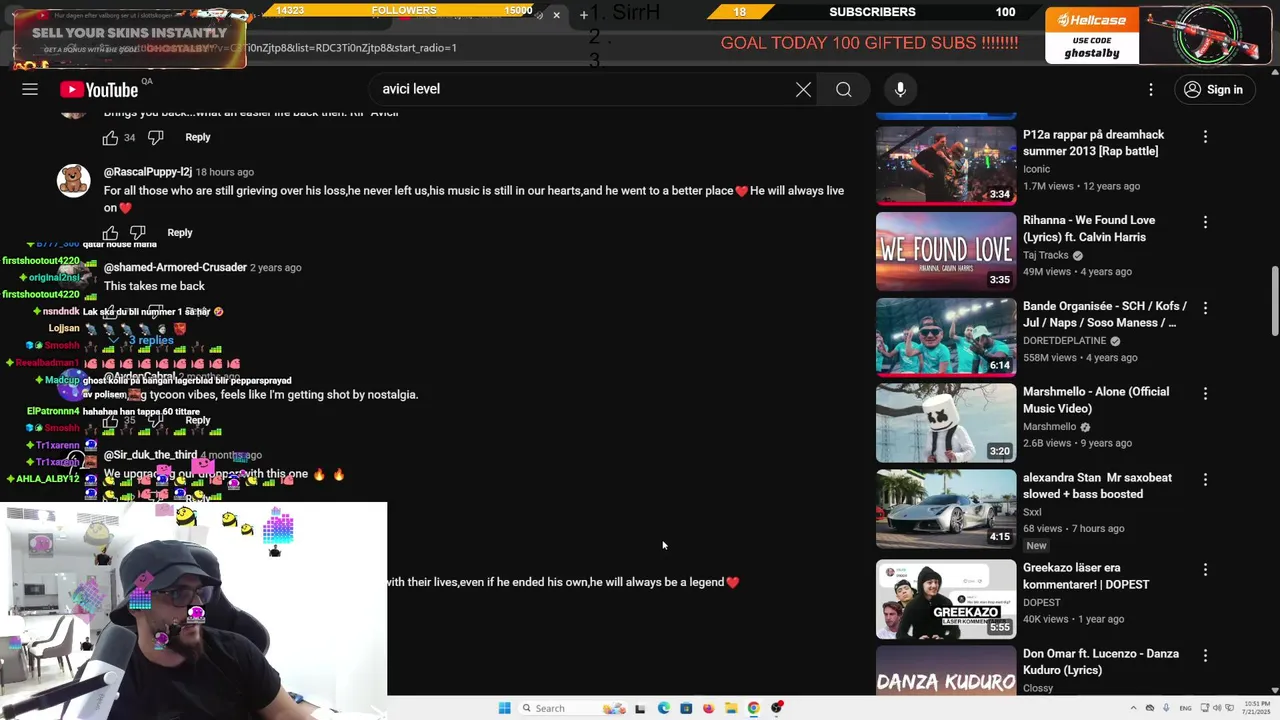
Task: Open options menu for the P12a rappar video
Action: (x=1205, y=136)
